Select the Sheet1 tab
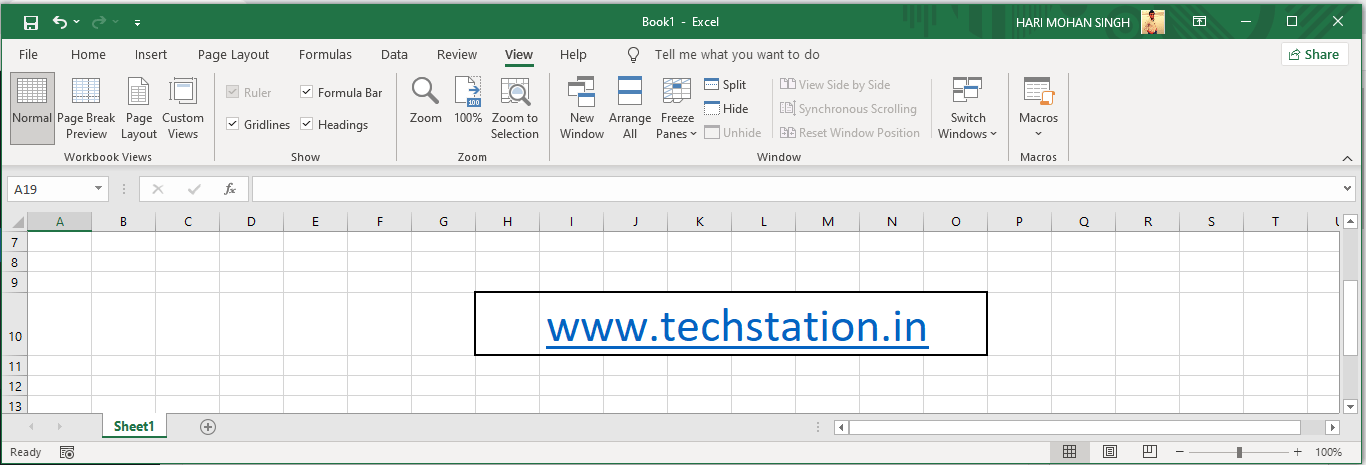 [x=134, y=427]
